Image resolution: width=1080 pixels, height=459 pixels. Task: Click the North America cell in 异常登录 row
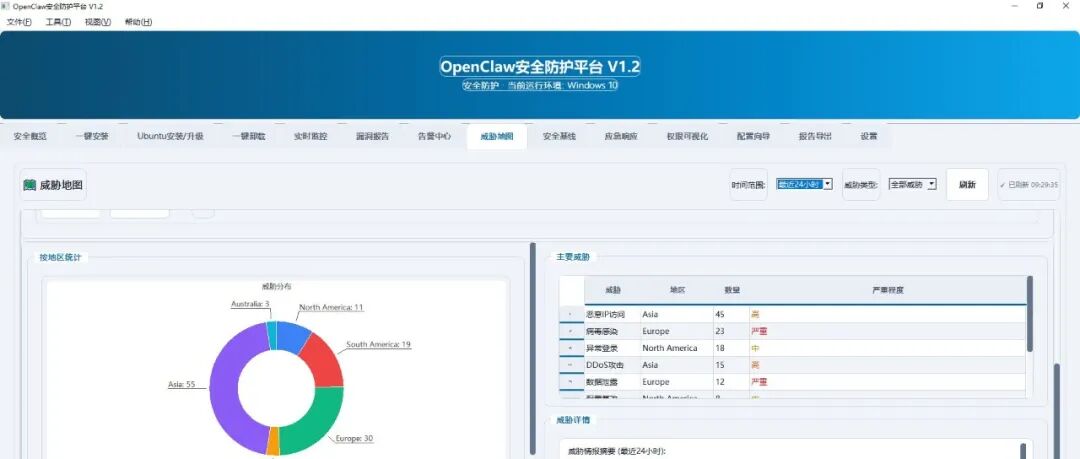677,348
